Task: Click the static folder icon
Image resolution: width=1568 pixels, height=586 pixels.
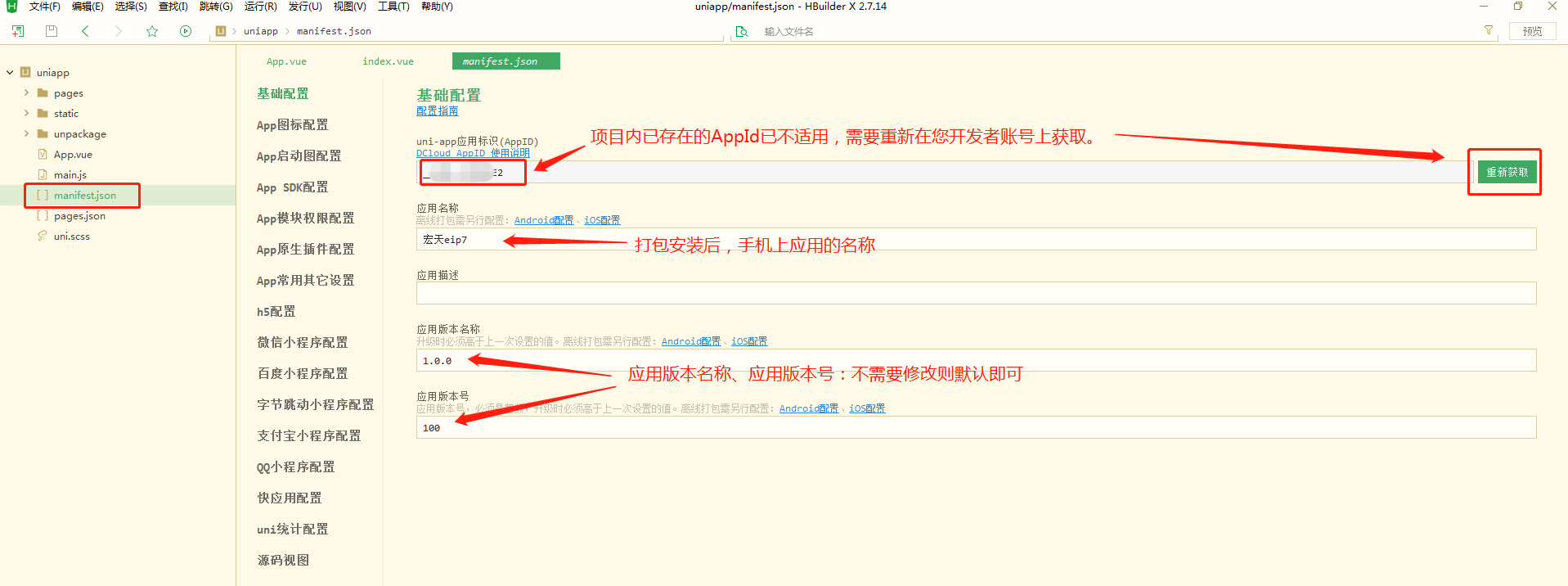Action: tap(43, 113)
